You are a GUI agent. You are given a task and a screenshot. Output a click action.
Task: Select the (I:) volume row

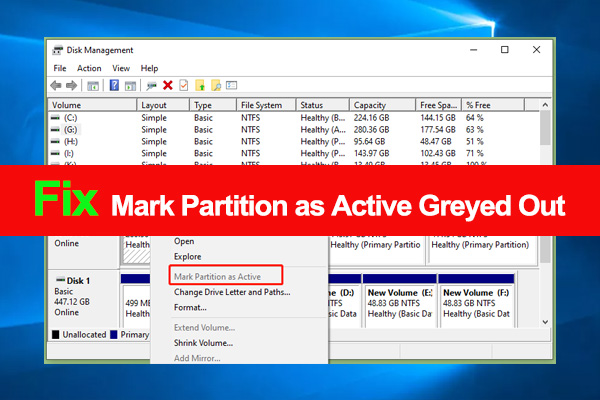point(294,153)
